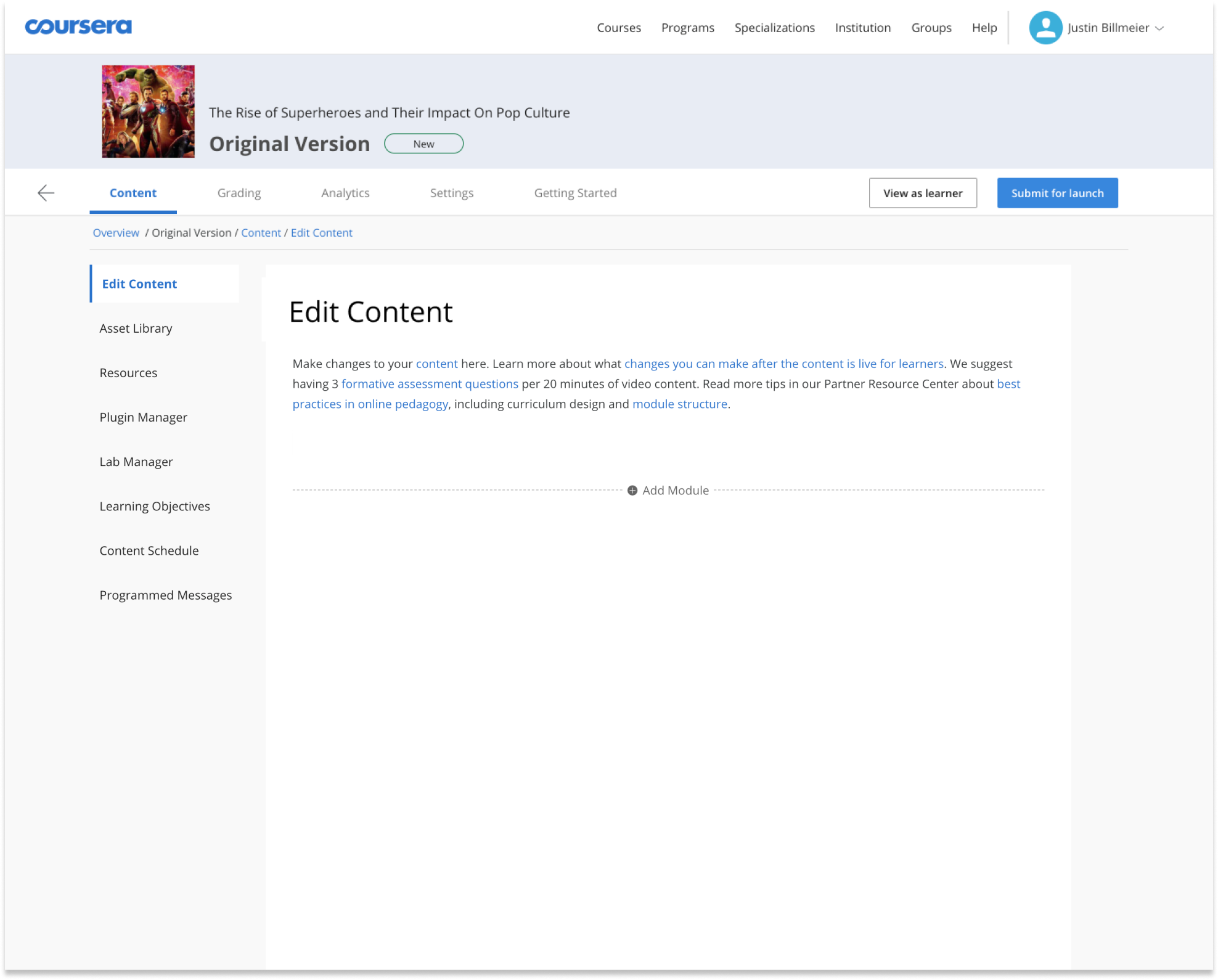Image resolution: width=1218 pixels, height=980 pixels.
Task: Click the user avatar icon
Action: 1045,28
